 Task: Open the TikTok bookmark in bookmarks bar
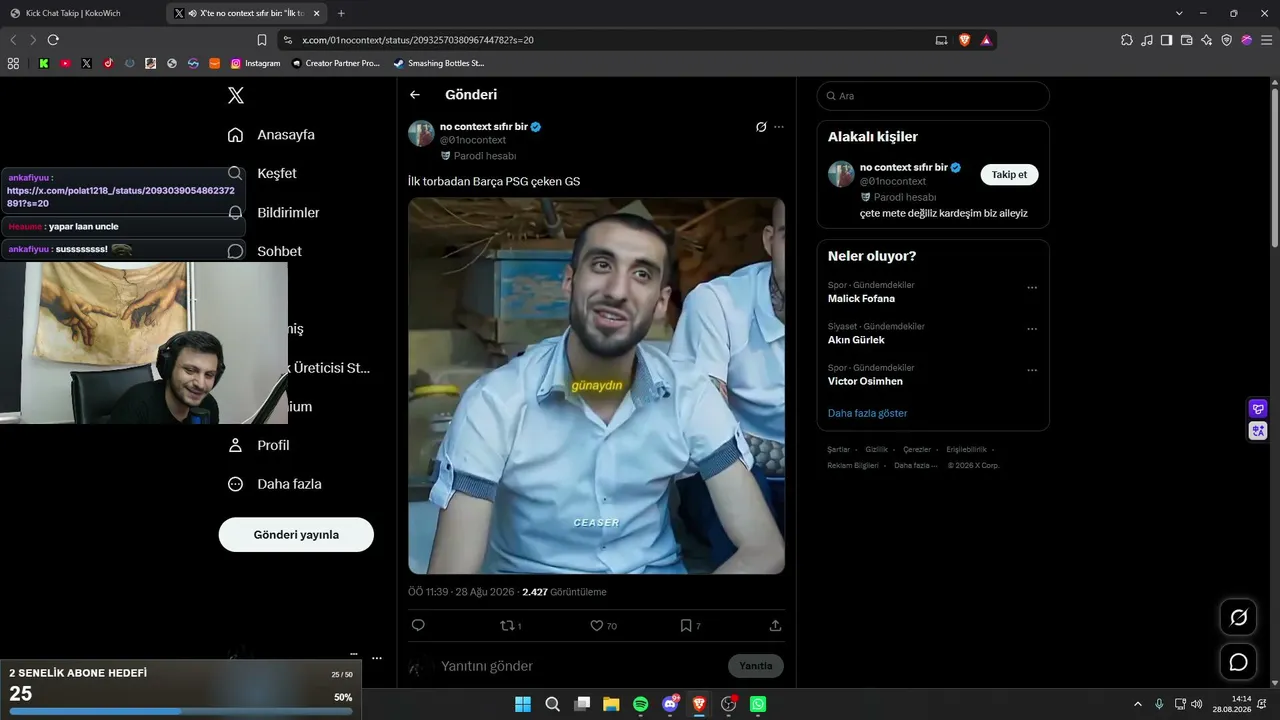click(108, 63)
